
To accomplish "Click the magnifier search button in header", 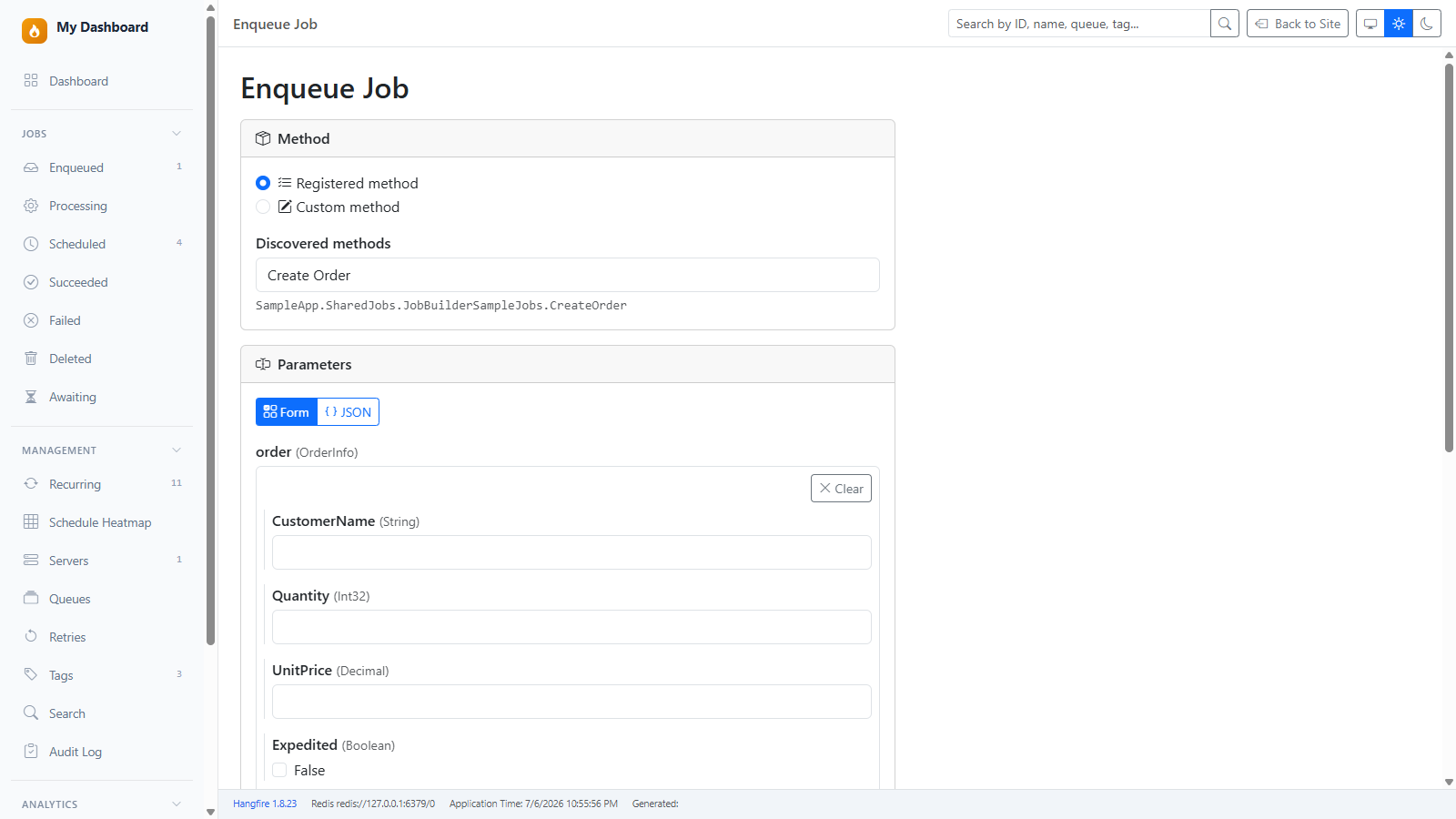I will coord(1225,24).
